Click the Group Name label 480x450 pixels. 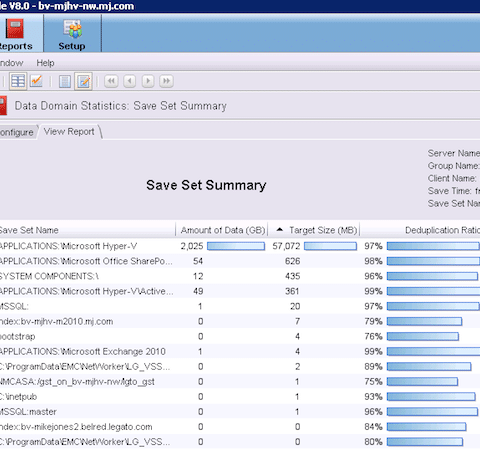coord(454,166)
